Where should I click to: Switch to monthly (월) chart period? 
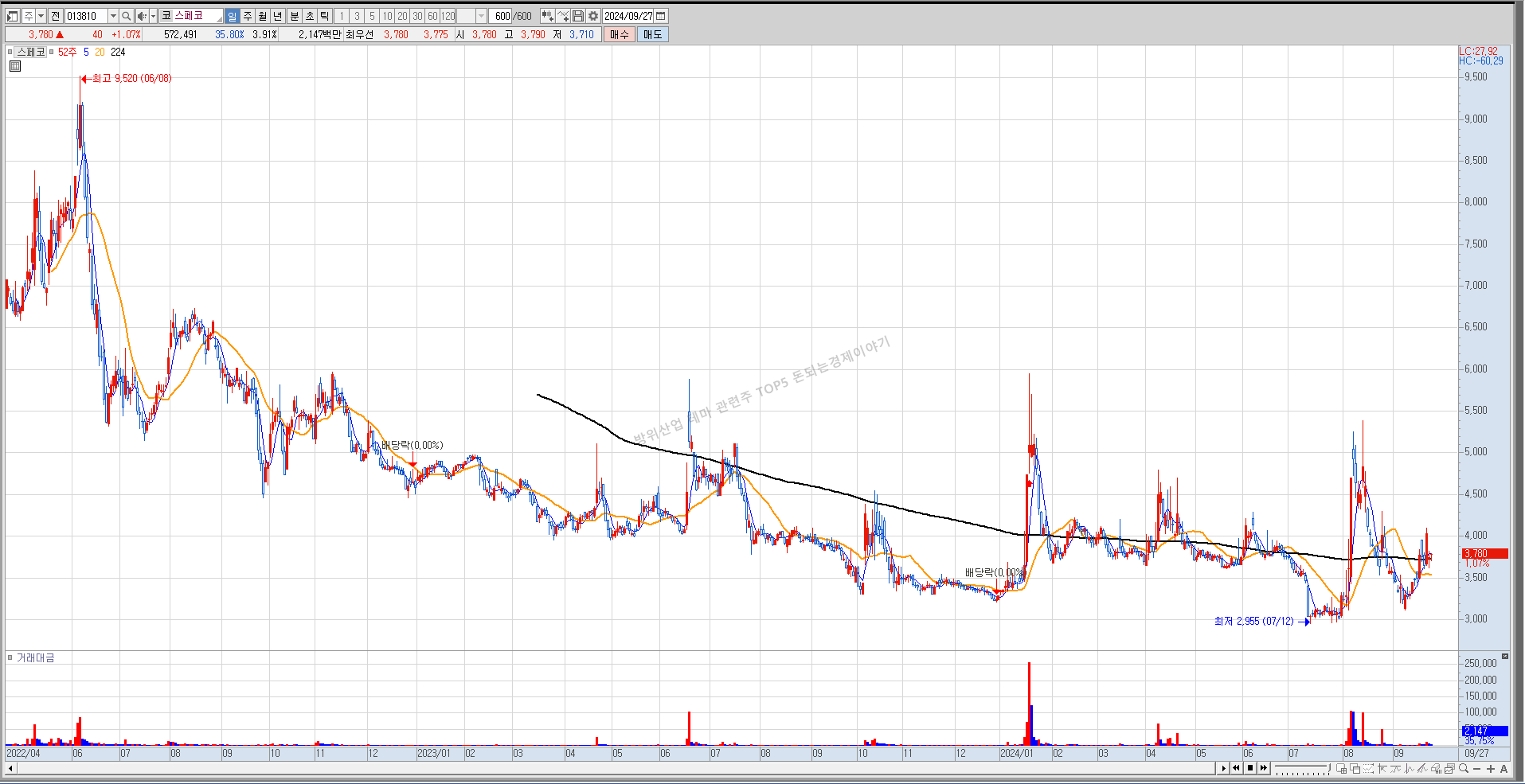262,16
